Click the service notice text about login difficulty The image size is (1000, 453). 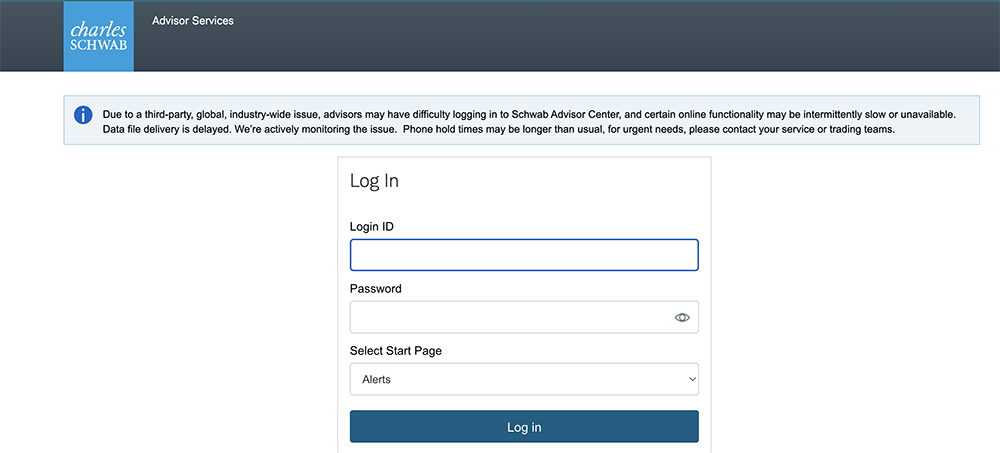(529, 122)
